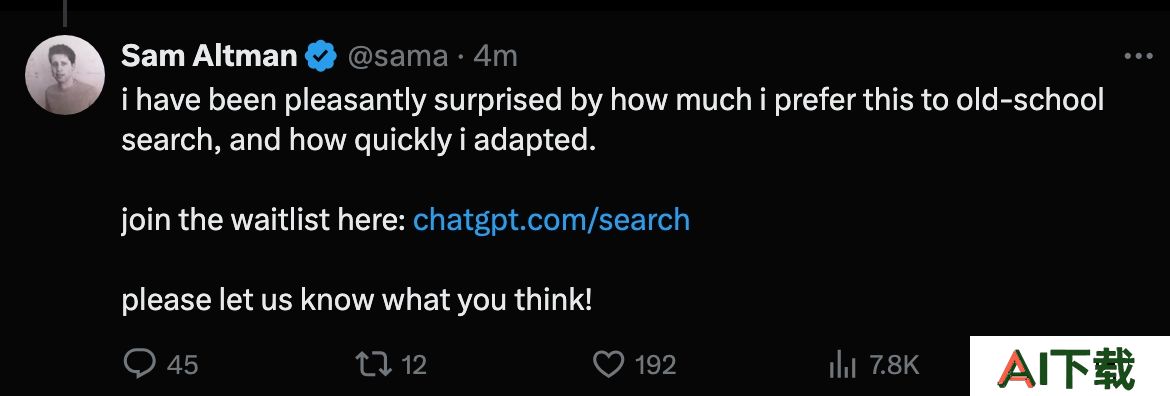This screenshot has width=1170, height=396.
Task: Click the tweet text about old-school search
Action: [612, 120]
